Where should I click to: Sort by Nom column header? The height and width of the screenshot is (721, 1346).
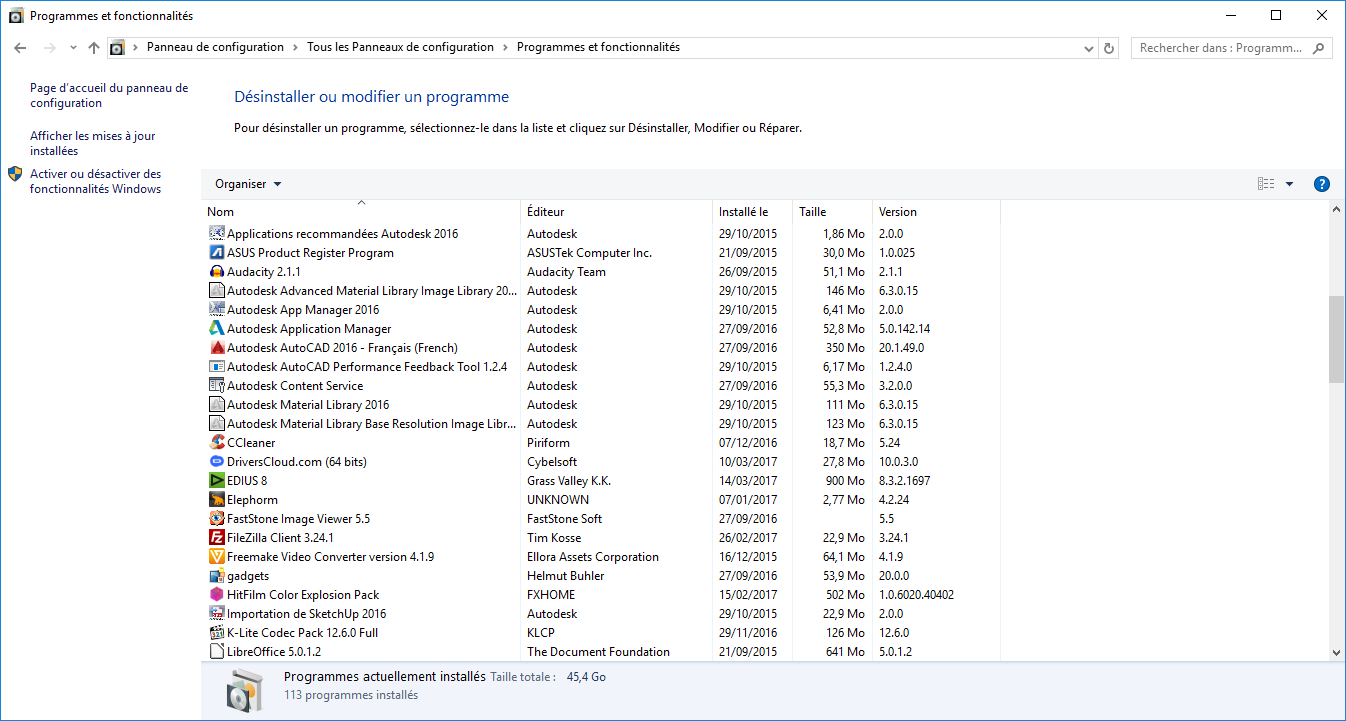363,212
